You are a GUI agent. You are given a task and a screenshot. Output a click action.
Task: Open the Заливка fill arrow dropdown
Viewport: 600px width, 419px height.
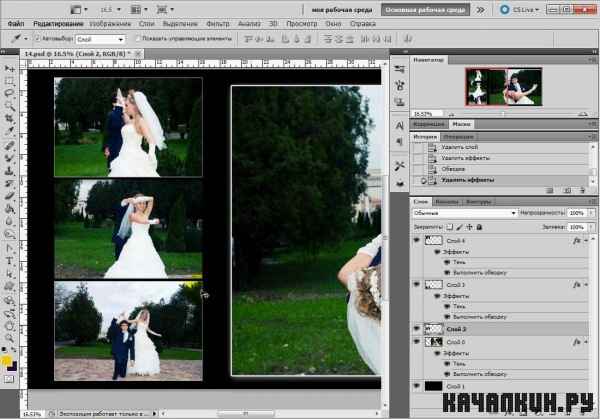coord(592,227)
